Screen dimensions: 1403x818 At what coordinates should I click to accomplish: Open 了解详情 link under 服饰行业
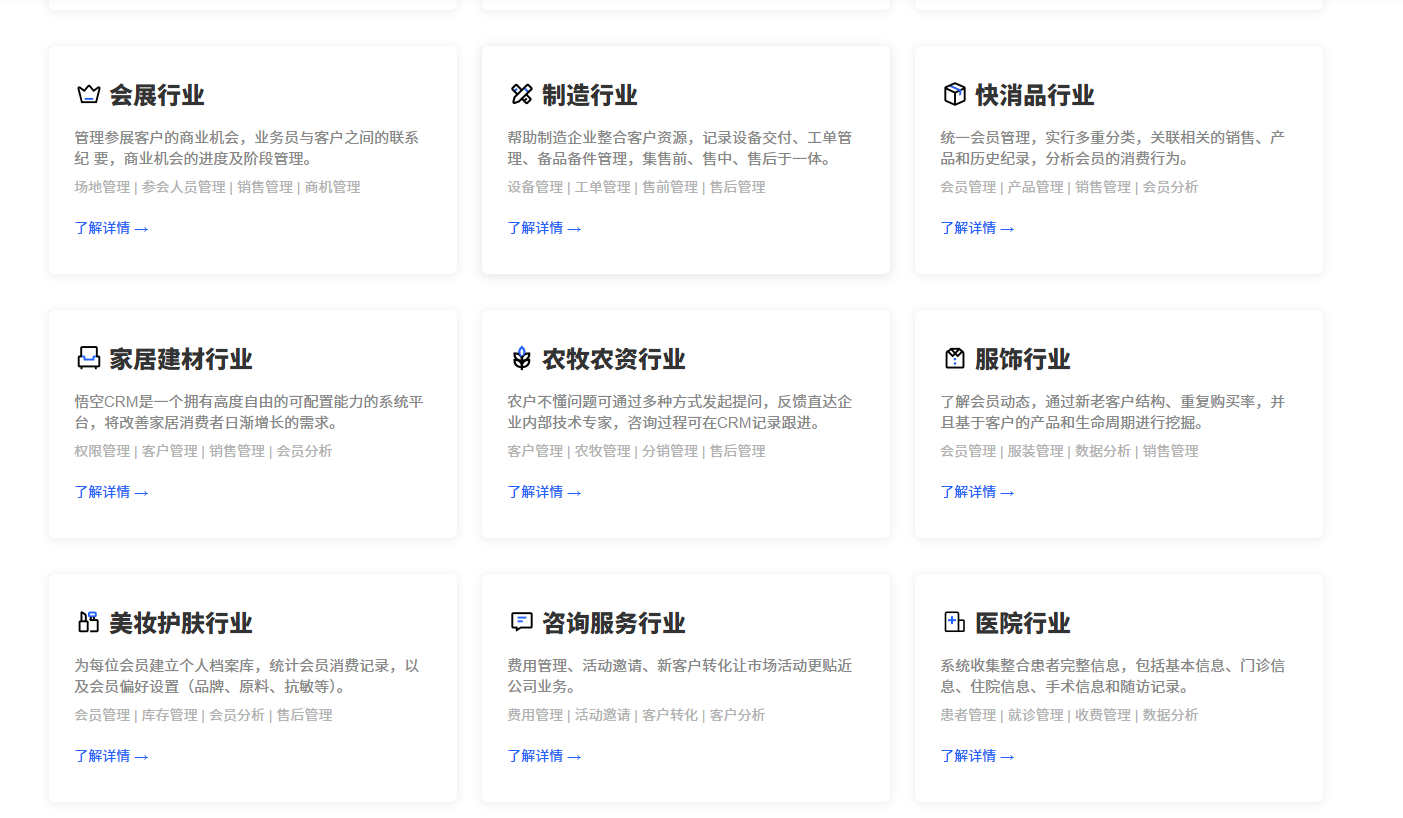978,492
